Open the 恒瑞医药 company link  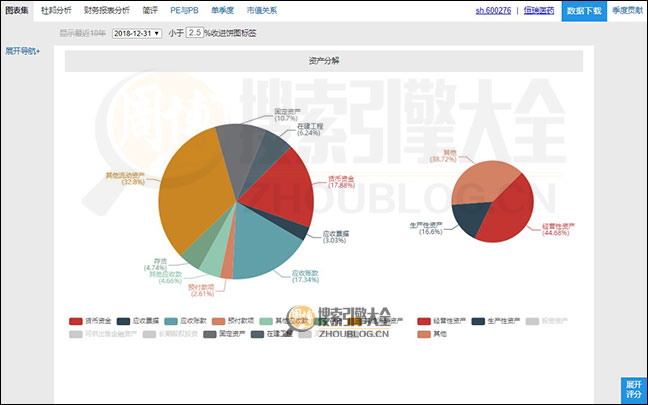pos(539,10)
